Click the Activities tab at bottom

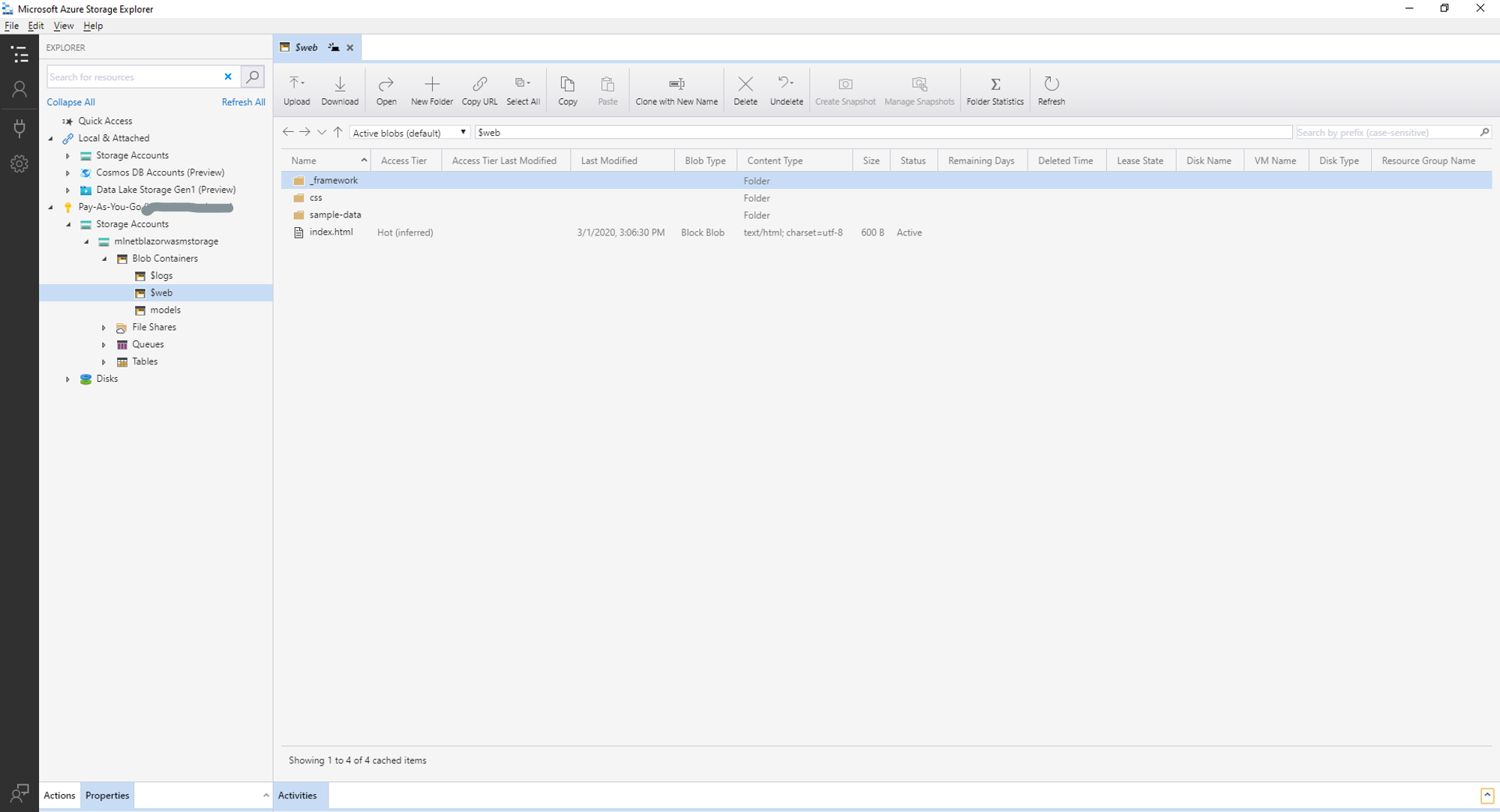297,795
